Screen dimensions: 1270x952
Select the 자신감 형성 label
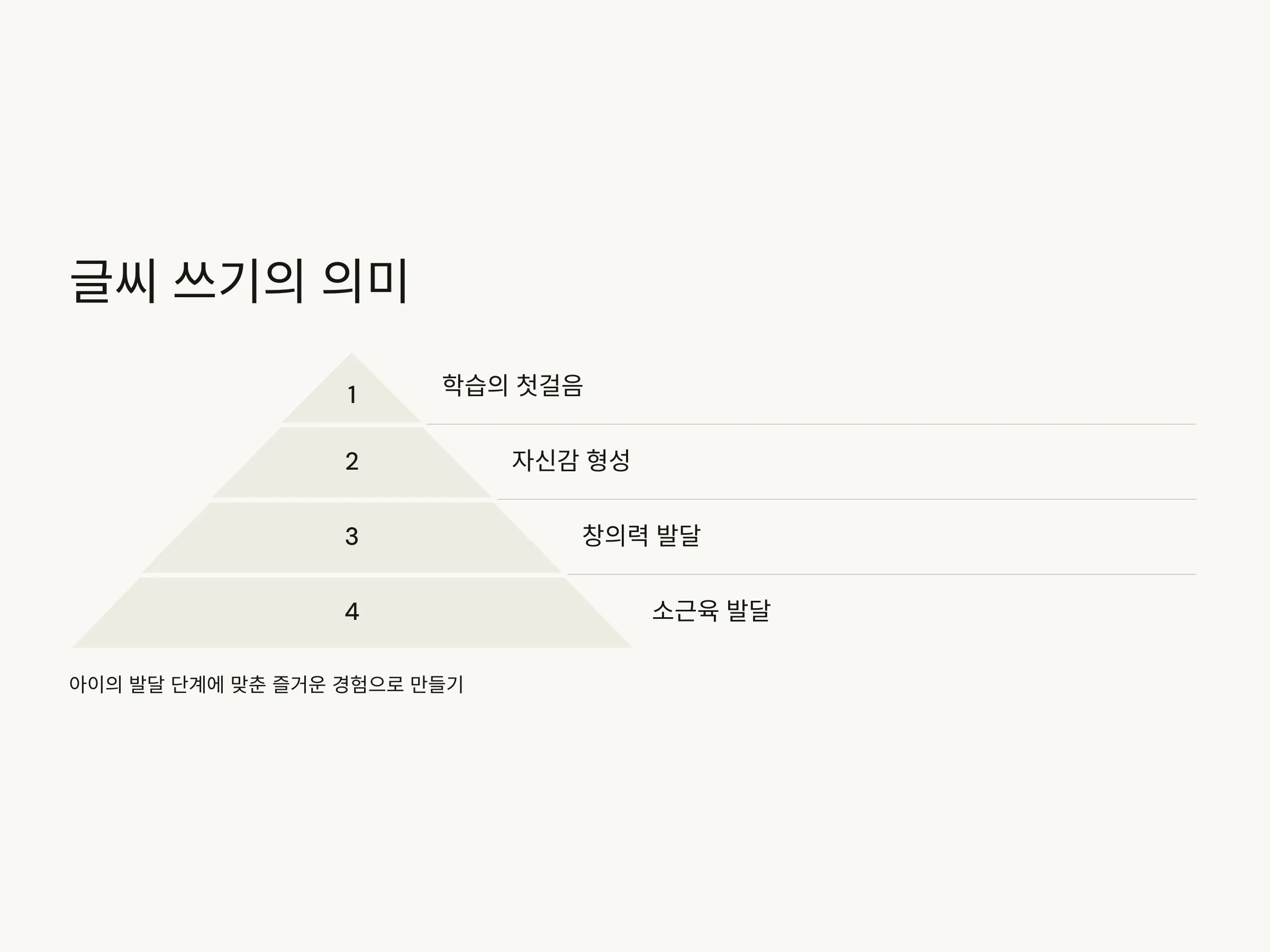pyautogui.click(x=570, y=460)
